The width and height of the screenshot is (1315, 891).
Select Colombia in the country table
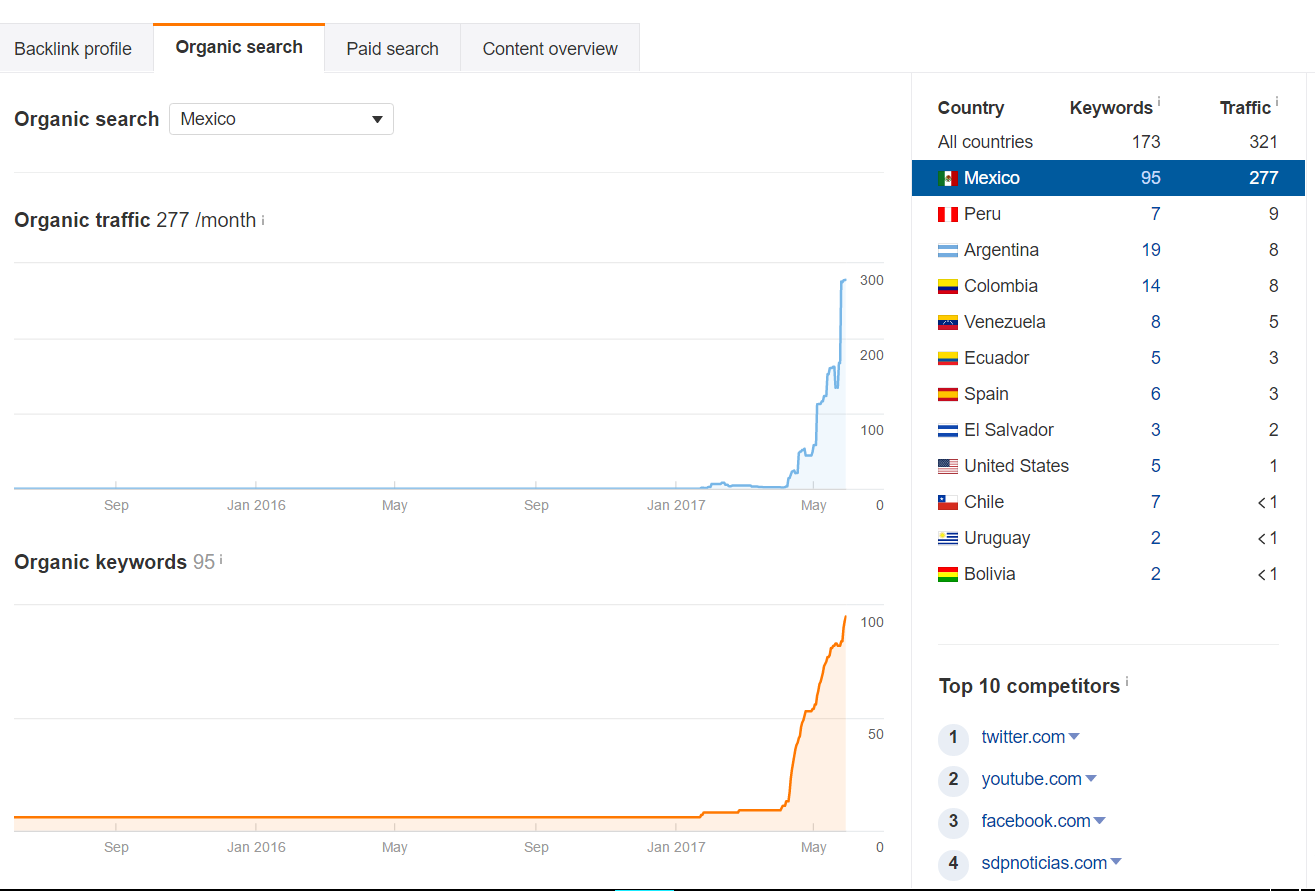[1108, 286]
